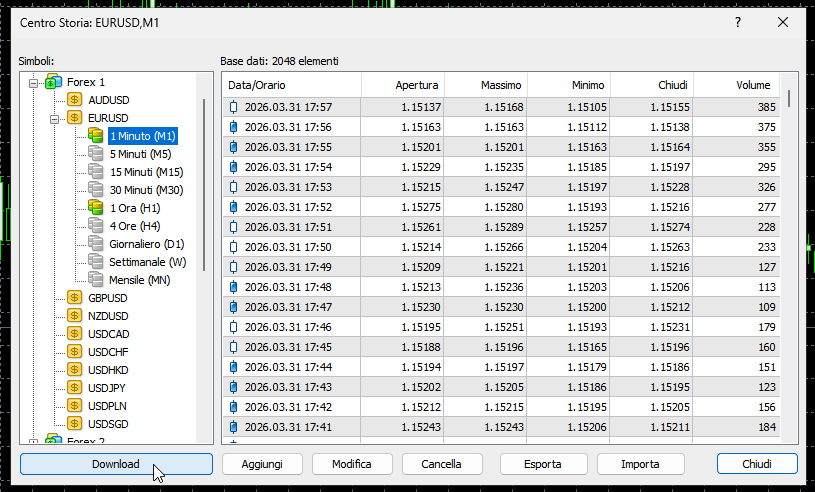Click the 1.15275 Apertura value
Image resolution: width=815 pixels, height=492 pixels.
pos(421,207)
